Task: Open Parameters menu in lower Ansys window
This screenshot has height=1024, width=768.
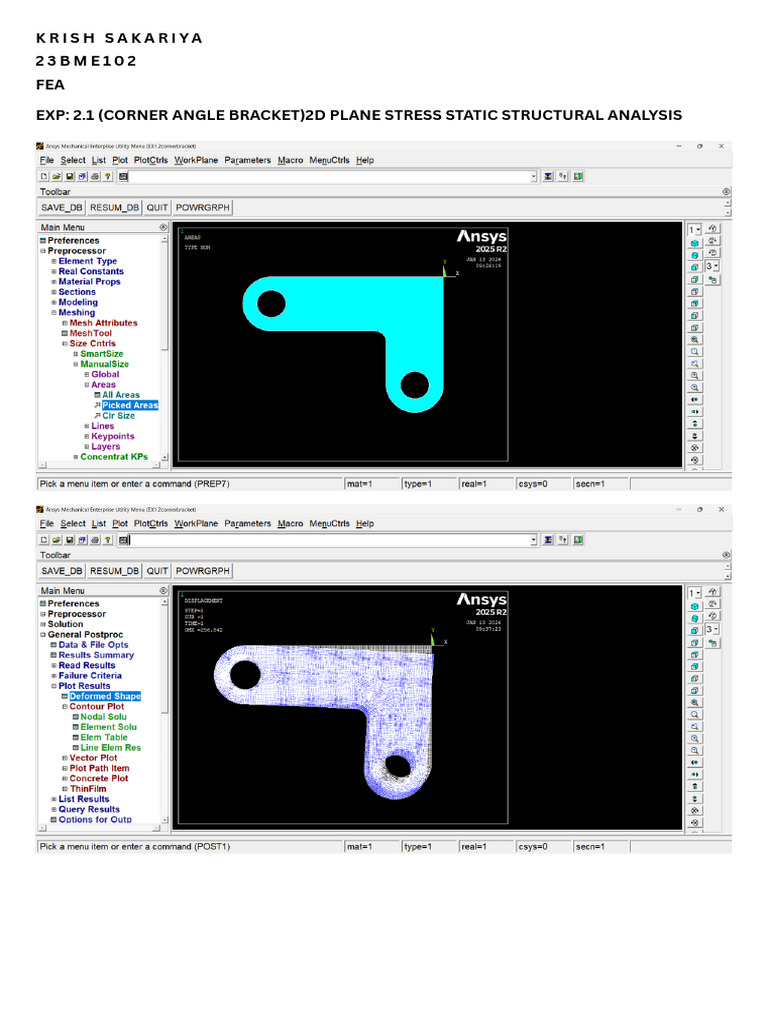Action: (x=248, y=524)
